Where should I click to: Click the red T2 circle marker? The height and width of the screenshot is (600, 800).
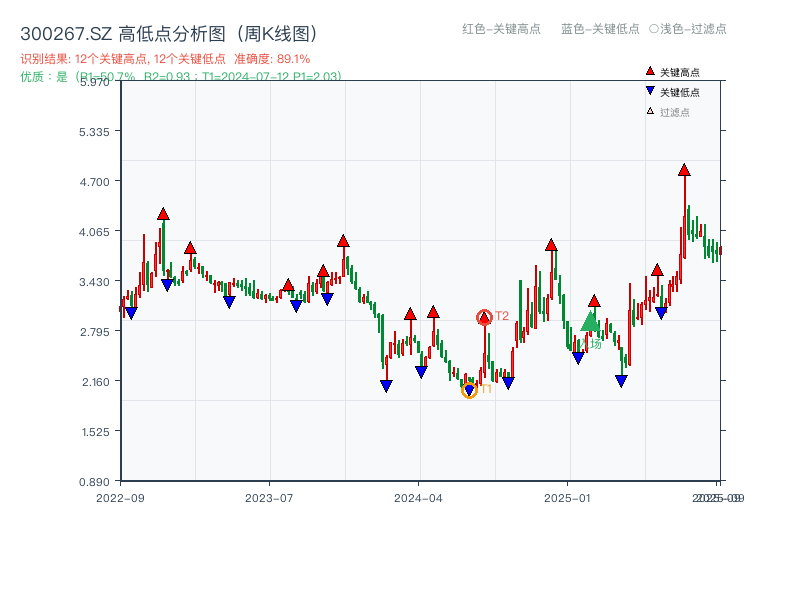pos(484,315)
